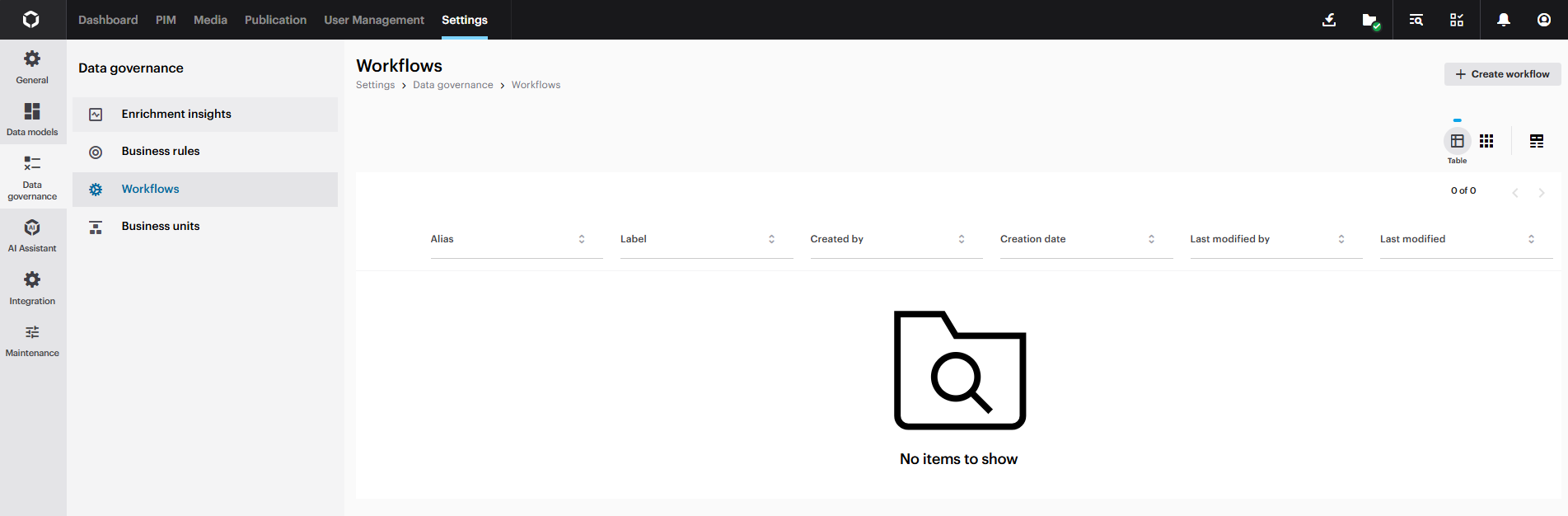
Task: Click Data governance breadcrumb link
Action: point(452,85)
